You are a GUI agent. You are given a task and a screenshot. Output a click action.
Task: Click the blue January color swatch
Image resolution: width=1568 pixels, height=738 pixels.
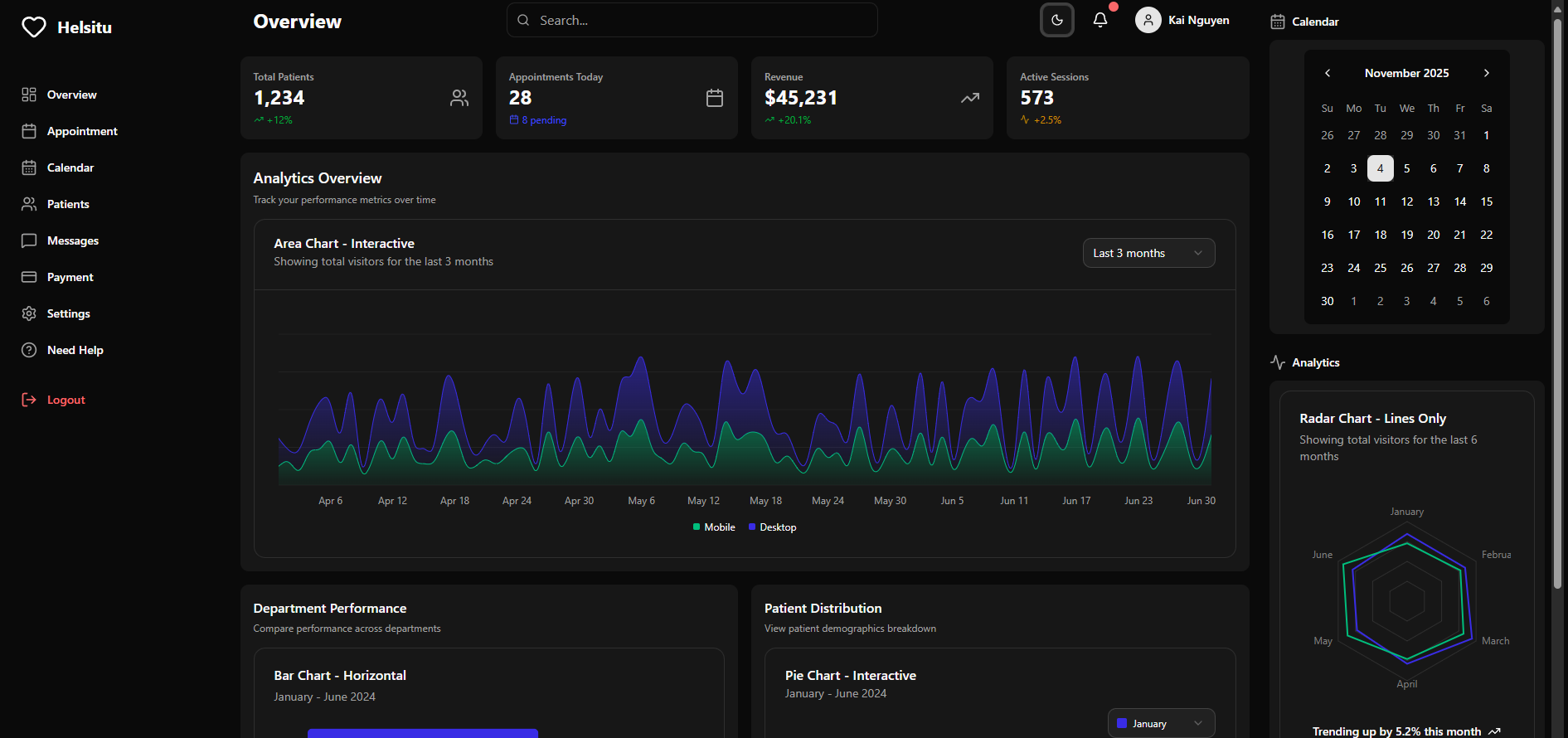pos(1122,723)
